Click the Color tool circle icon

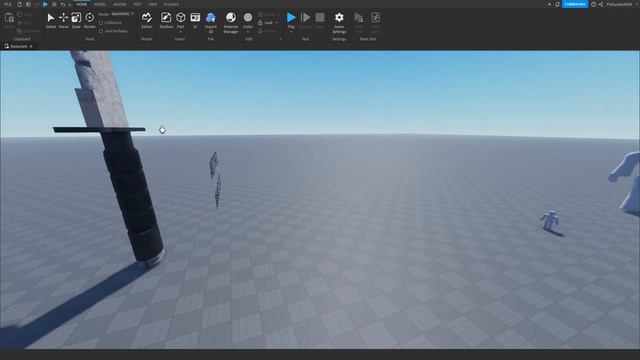tap(248, 18)
